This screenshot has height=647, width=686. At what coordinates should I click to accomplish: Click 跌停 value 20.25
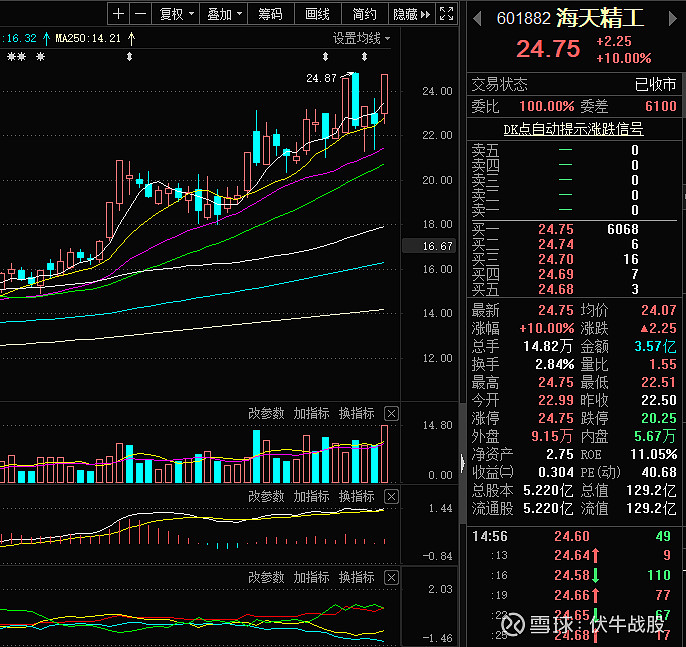click(x=659, y=418)
